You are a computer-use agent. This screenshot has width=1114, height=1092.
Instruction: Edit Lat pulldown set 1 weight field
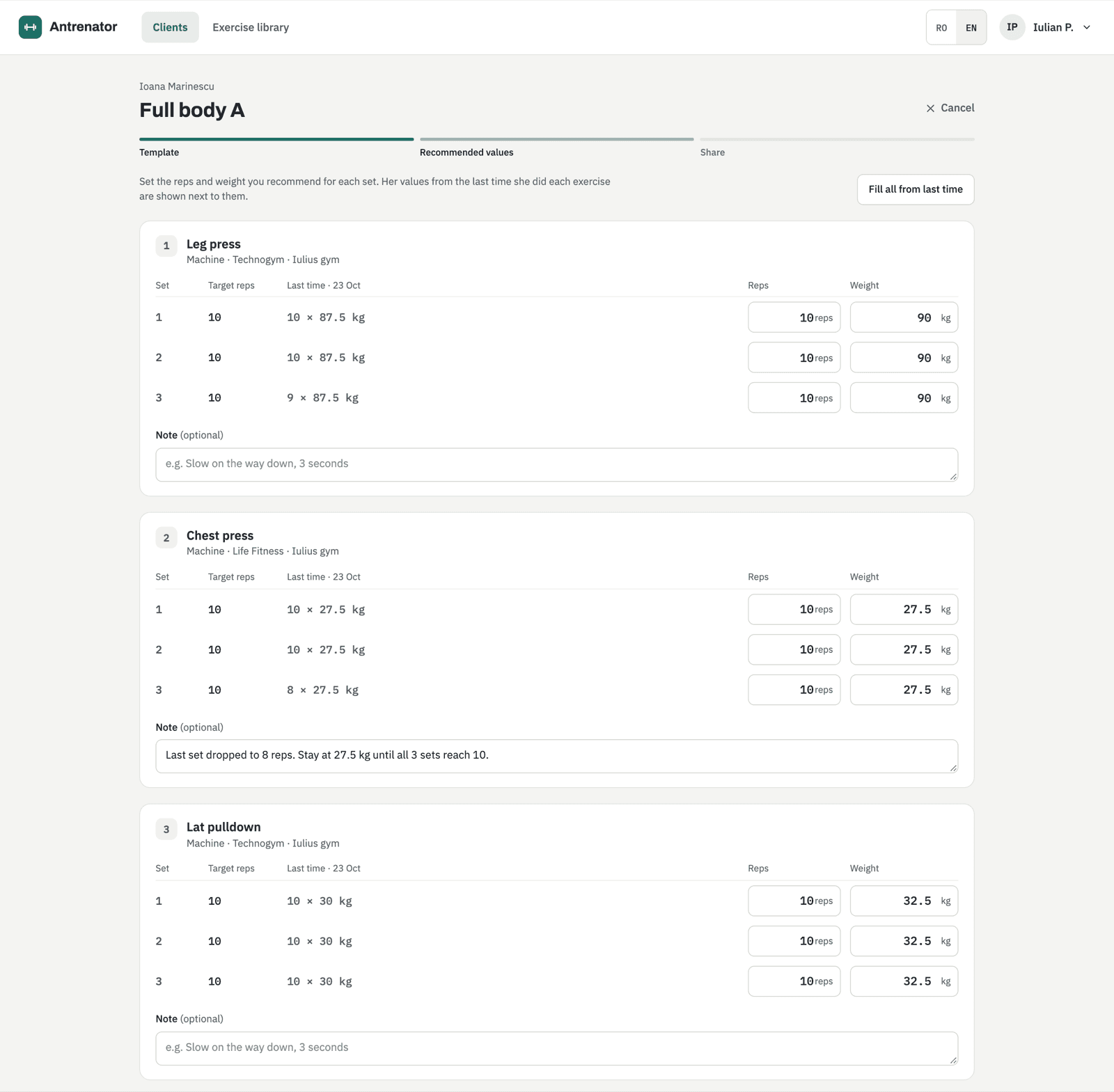[904, 901]
